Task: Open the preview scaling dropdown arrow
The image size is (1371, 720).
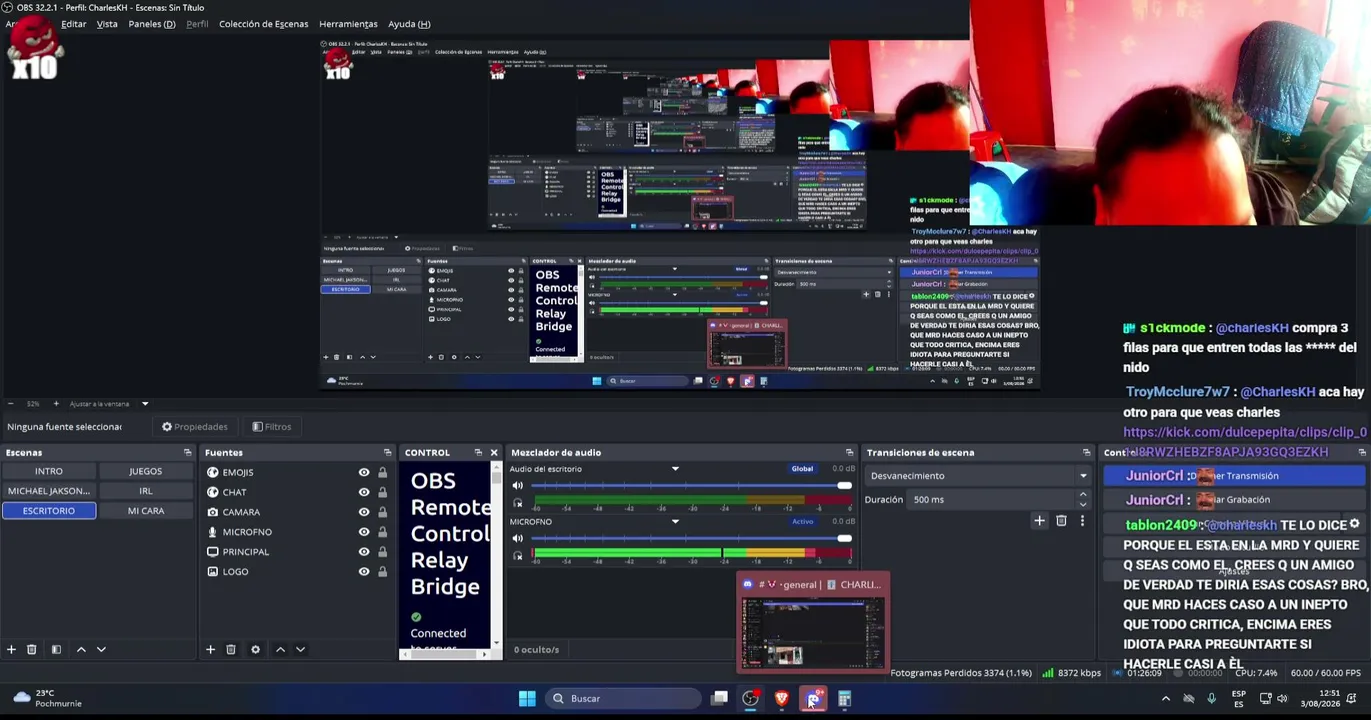Action: point(145,404)
